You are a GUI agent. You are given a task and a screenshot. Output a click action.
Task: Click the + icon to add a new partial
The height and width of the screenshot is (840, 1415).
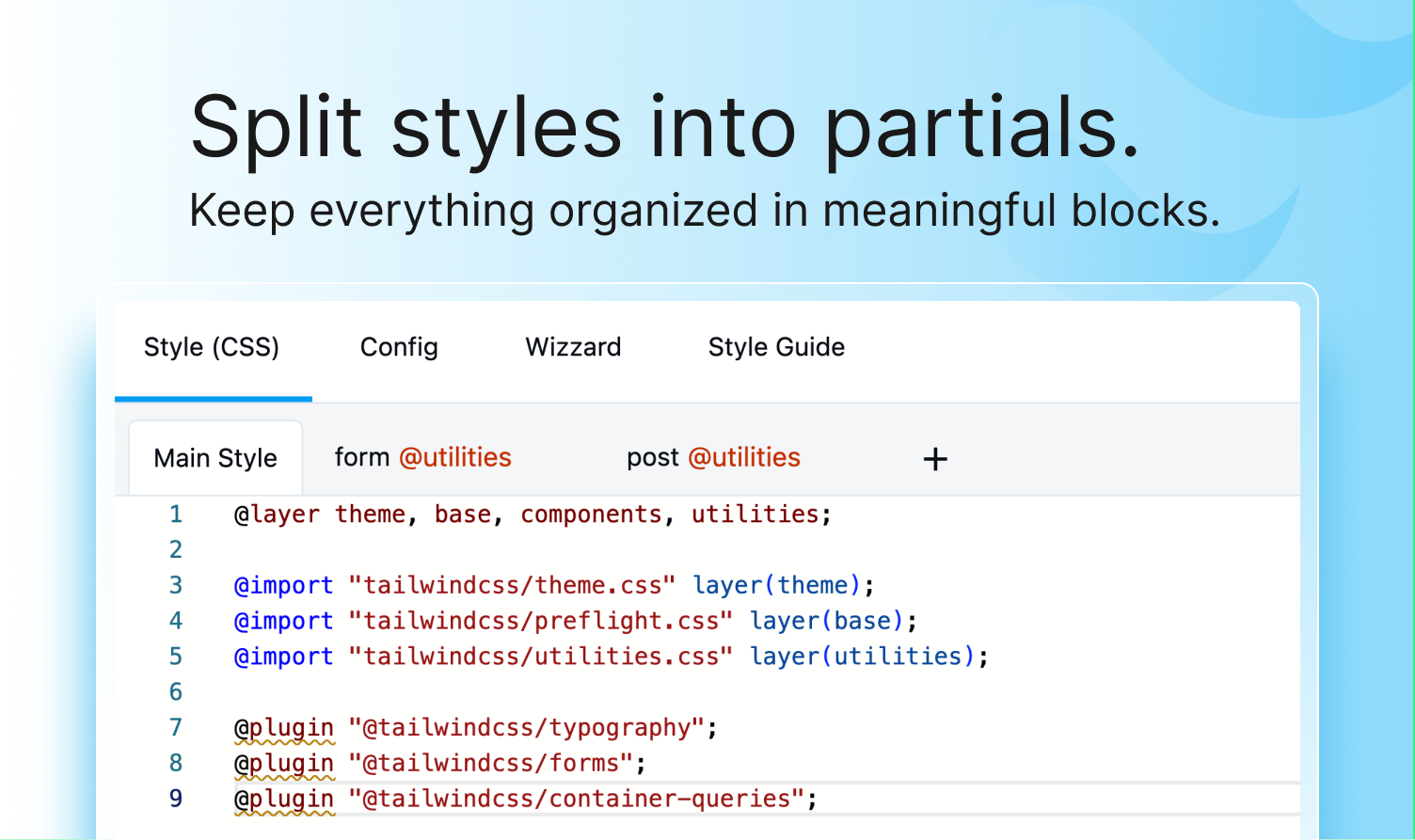(x=934, y=459)
